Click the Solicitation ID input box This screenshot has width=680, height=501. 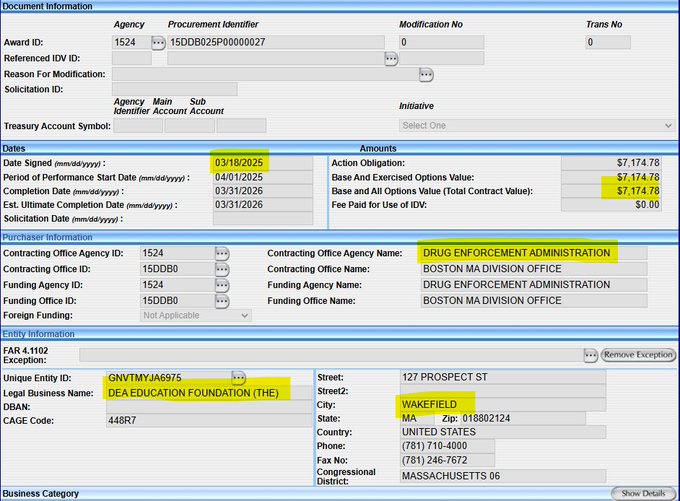point(174,90)
